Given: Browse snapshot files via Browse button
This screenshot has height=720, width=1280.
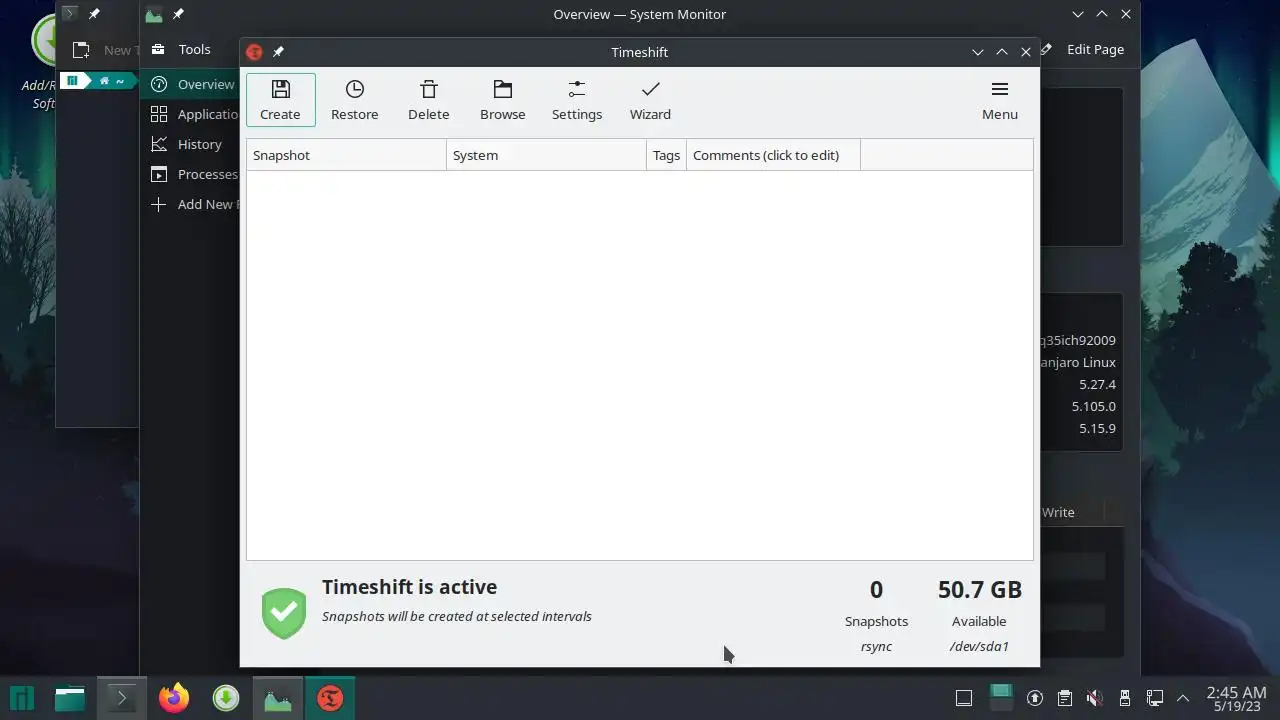Looking at the screenshot, I should [x=502, y=100].
